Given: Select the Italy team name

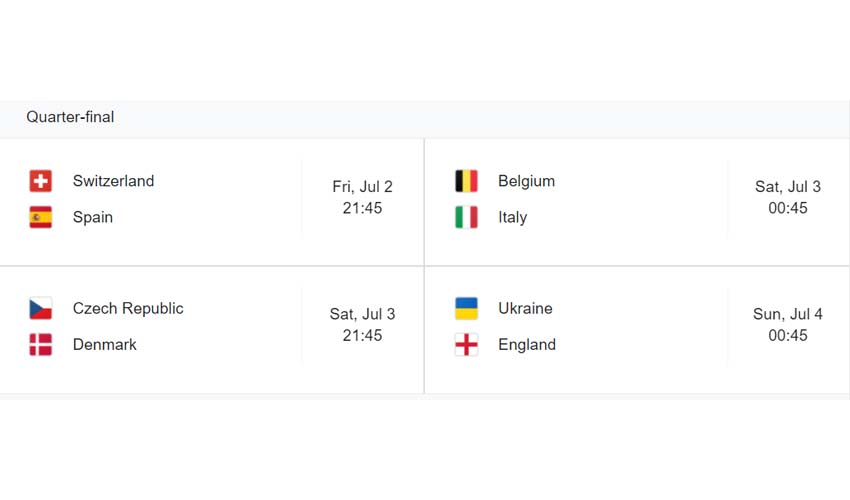Looking at the screenshot, I should click(512, 217).
